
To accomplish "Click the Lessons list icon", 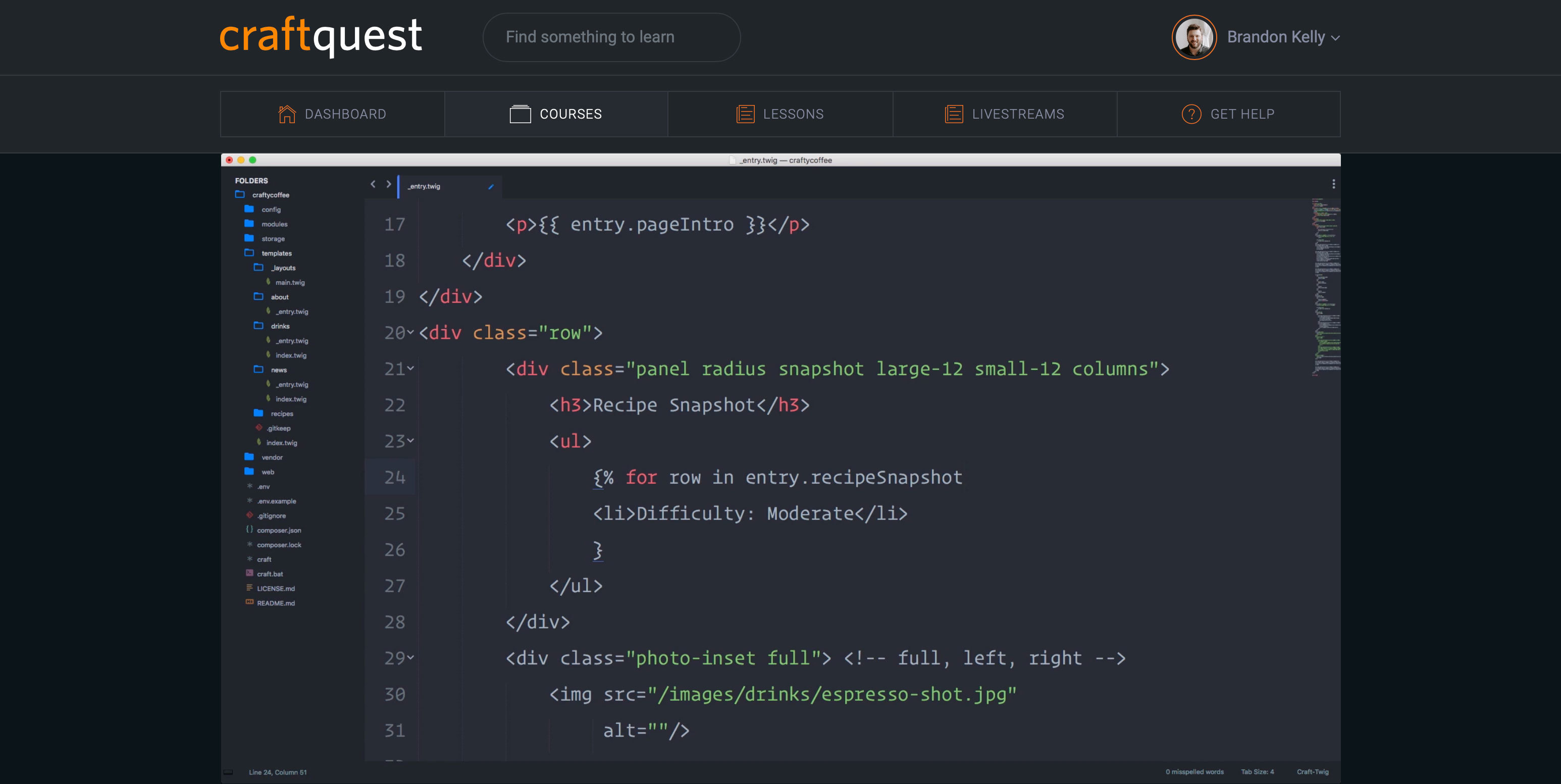I will coord(745,114).
